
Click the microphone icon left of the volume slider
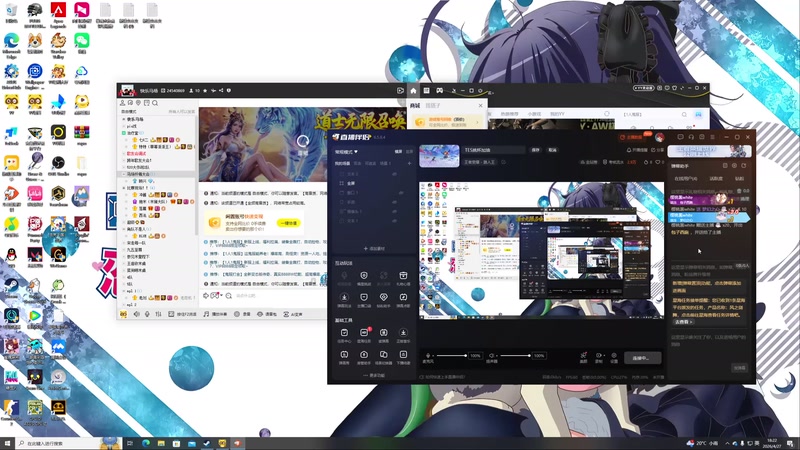pyautogui.click(x=428, y=356)
